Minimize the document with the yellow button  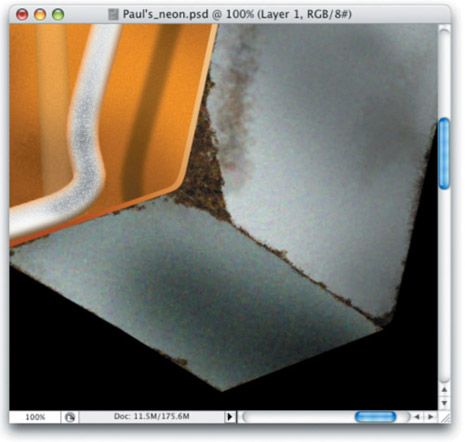pos(40,15)
